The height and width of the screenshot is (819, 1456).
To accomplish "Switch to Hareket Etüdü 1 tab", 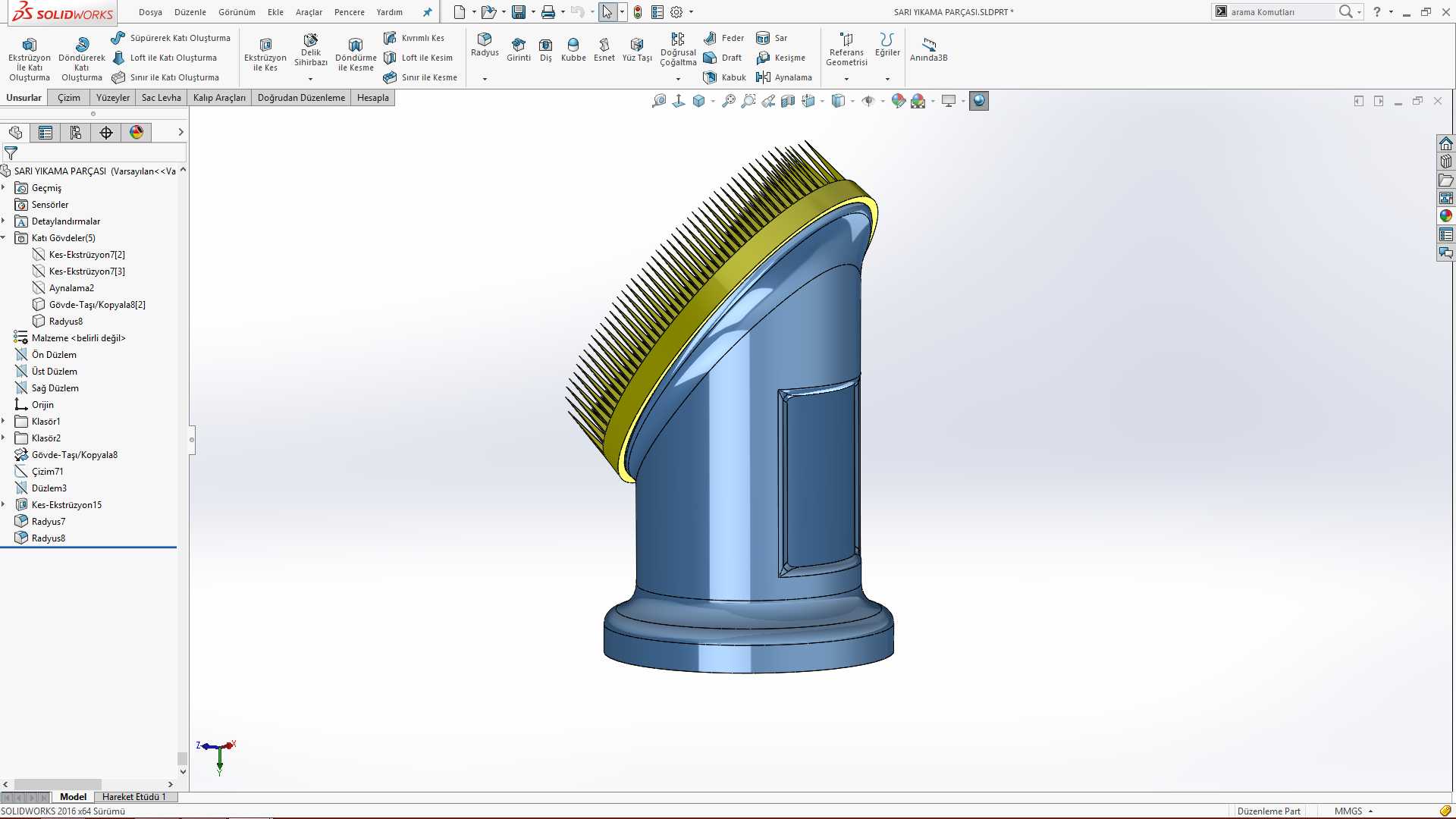I will click(x=133, y=797).
